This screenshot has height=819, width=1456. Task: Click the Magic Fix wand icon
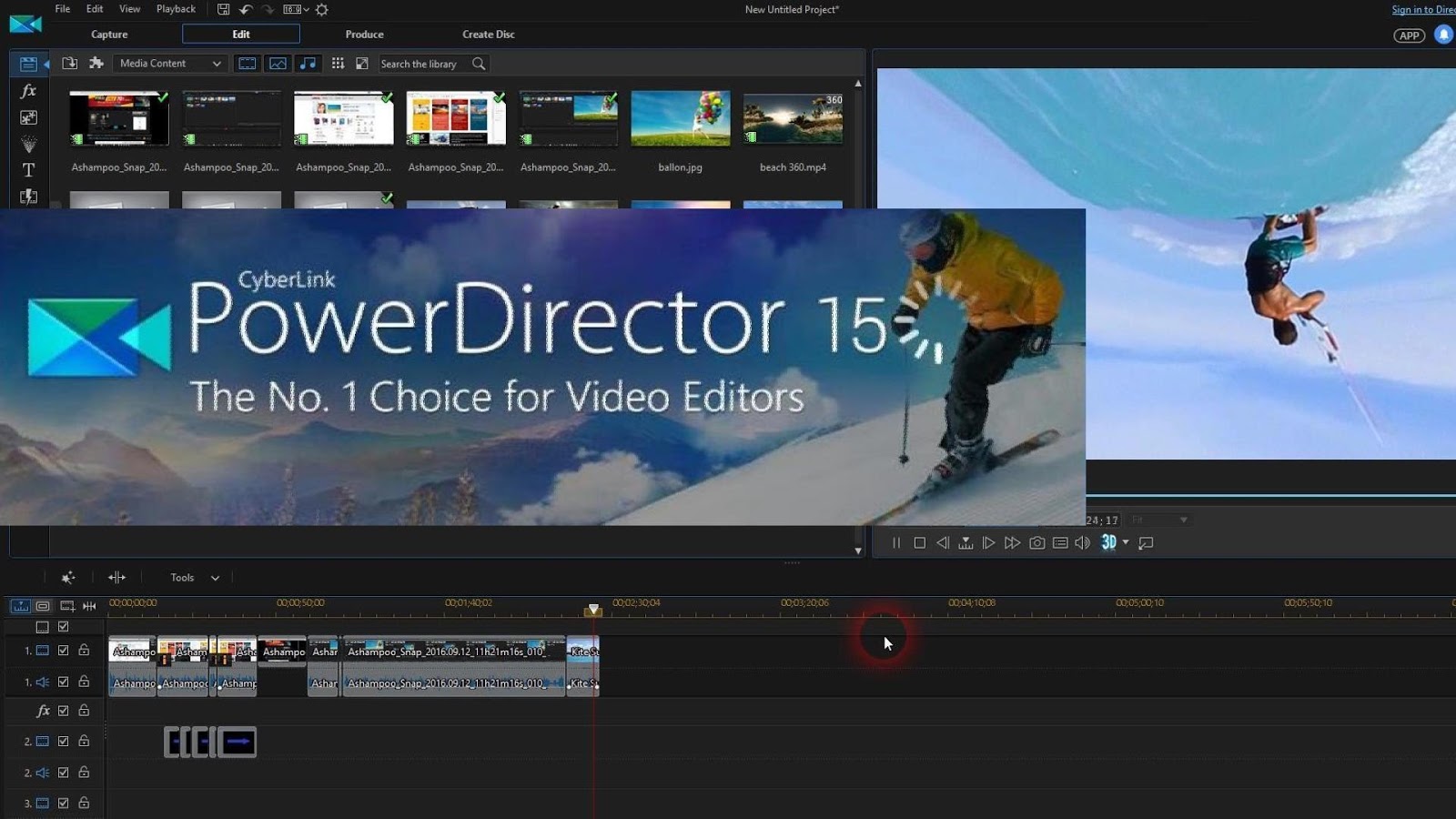pos(66,577)
